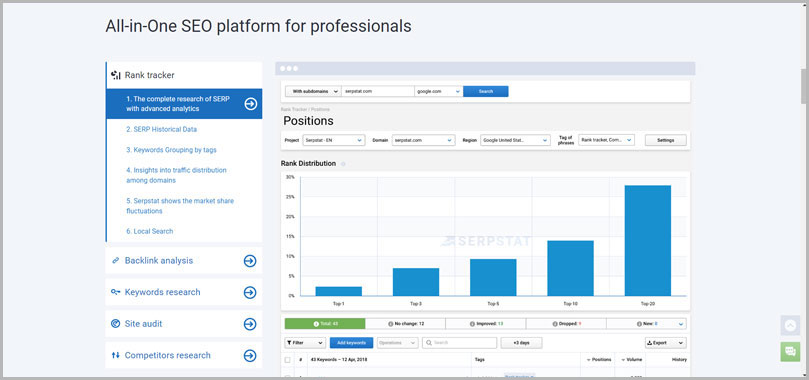Screen dimensions: 809x380
Task: Click arrow icon in Backlink analysis row
Action: [x=250, y=261]
